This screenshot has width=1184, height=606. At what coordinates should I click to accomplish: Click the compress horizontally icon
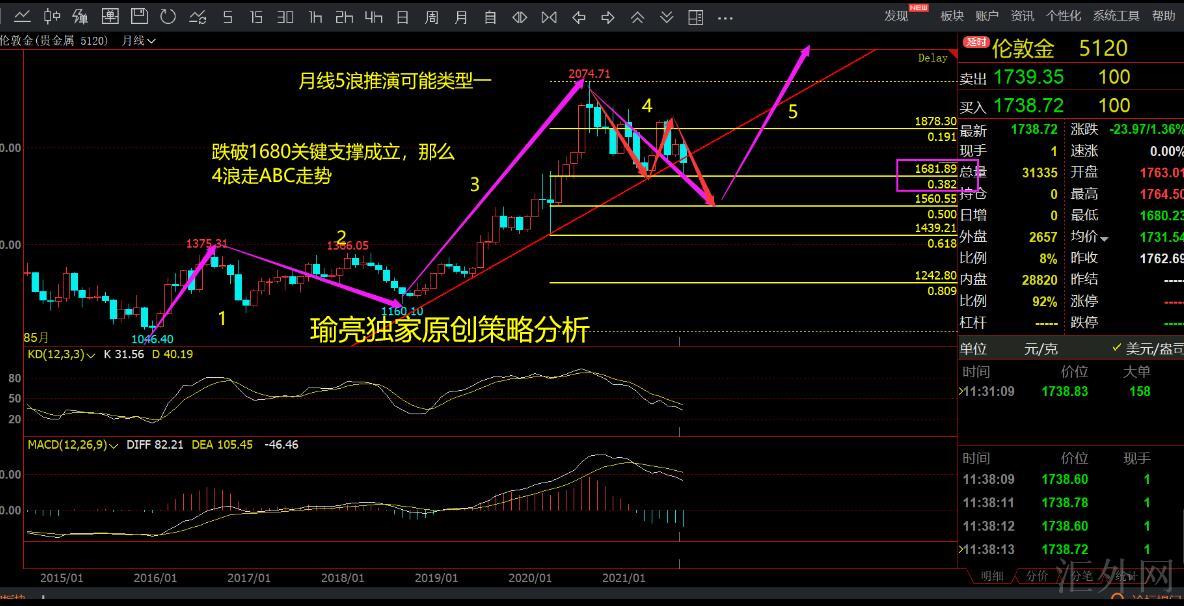click(549, 16)
